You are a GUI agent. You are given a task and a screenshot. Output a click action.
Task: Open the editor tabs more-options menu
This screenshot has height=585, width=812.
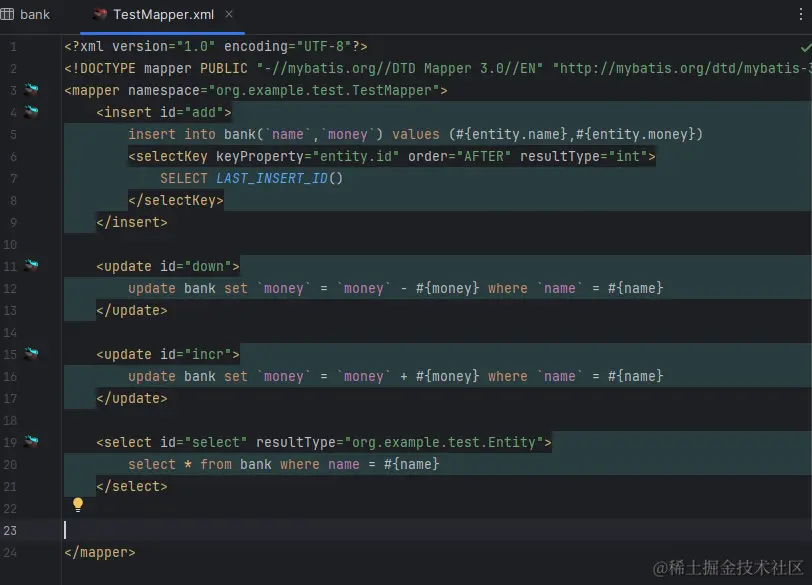pyautogui.click(x=801, y=14)
